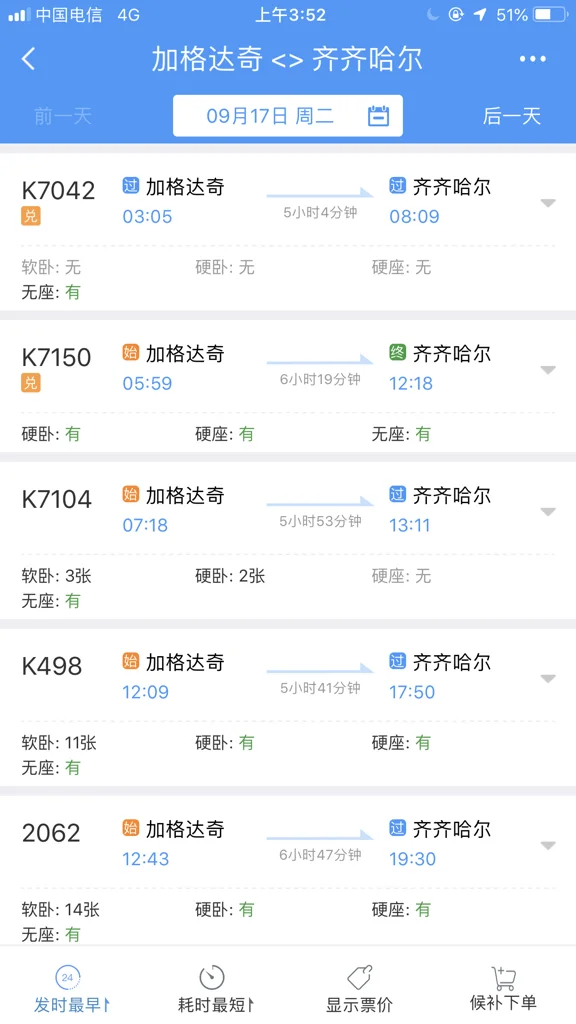Go to the next day with 后一天
This screenshot has height=1024, width=576.
(510, 115)
